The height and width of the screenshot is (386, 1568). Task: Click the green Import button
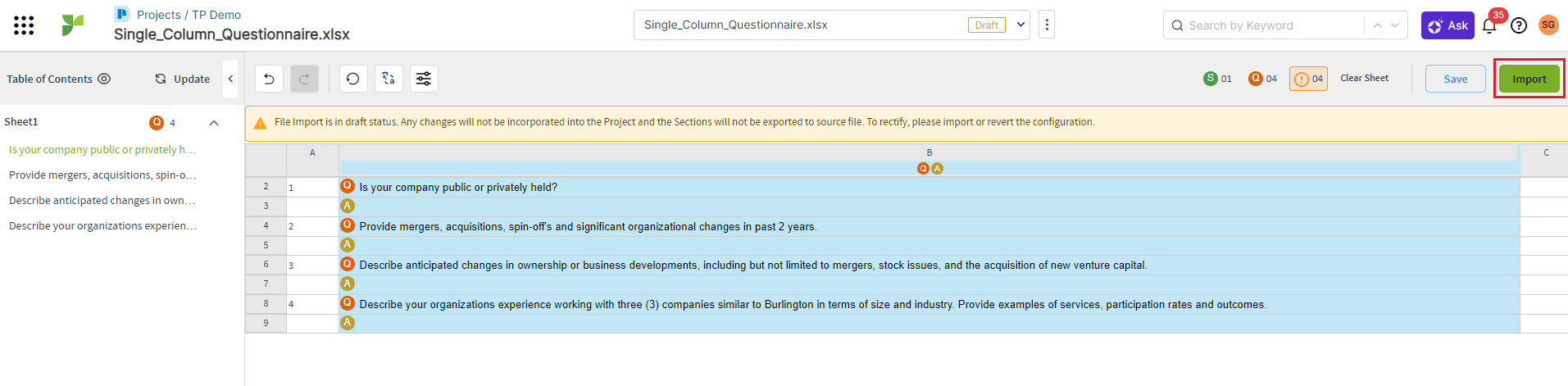[1529, 79]
